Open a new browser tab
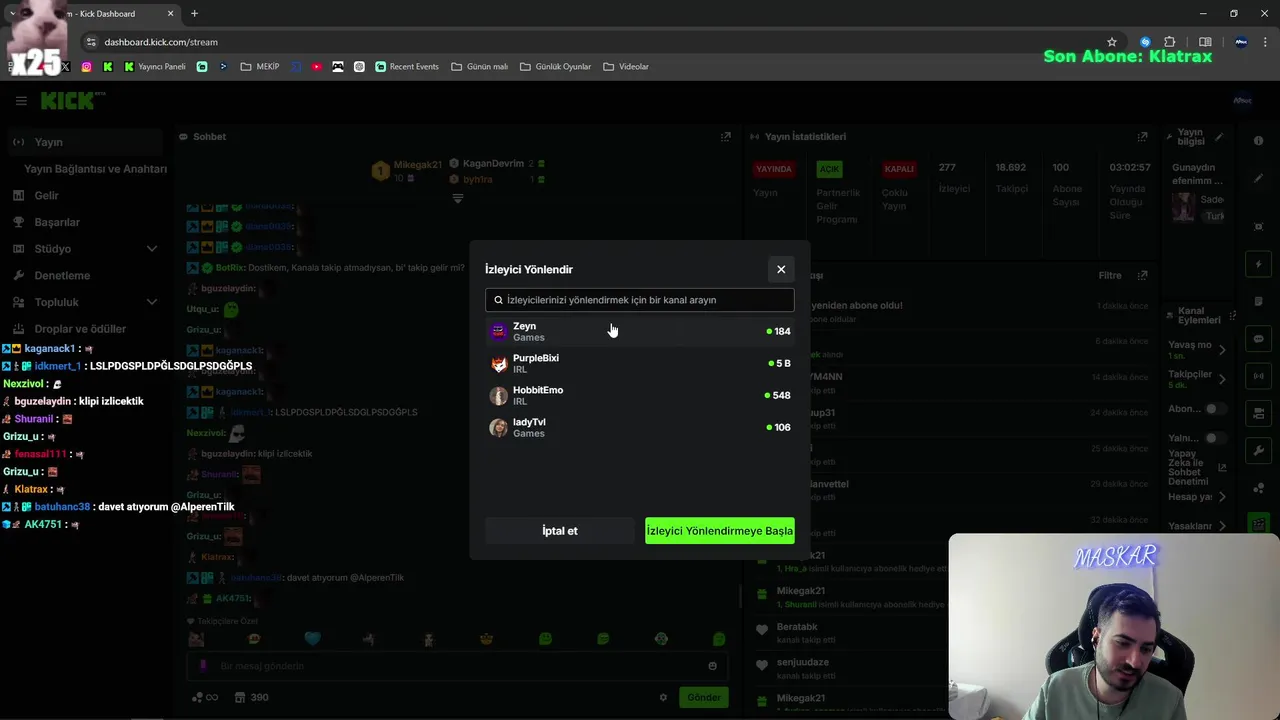 194,14
